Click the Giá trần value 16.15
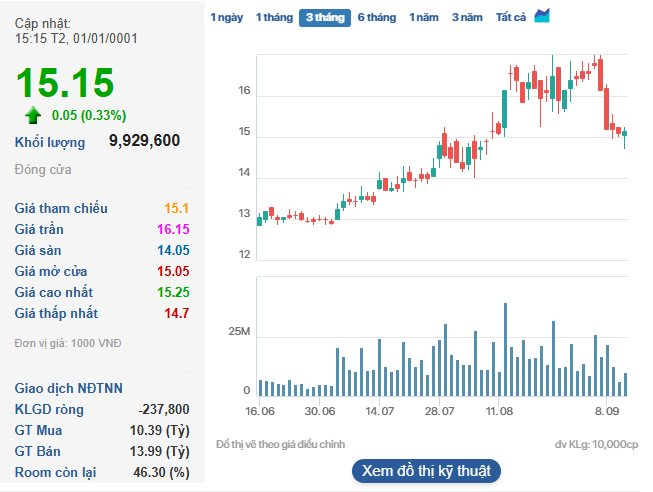 [173, 230]
